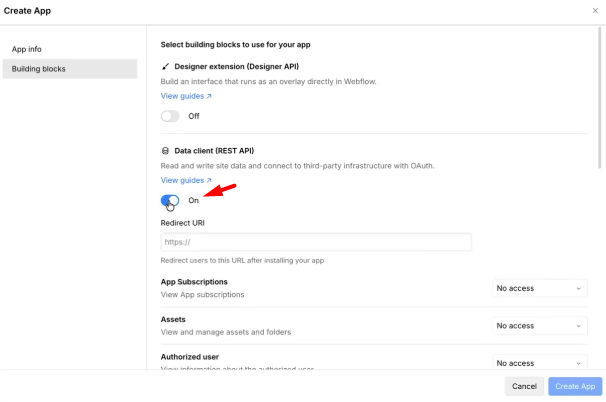606x402 pixels.
Task: Open the App Subscriptions access dropdown
Action: [x=540, y=288]
